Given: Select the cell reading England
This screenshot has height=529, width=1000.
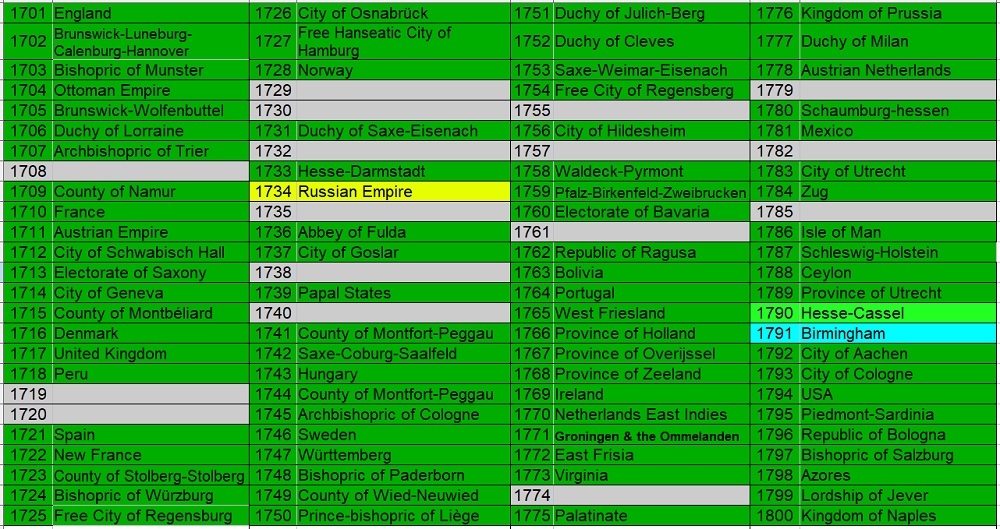Looking at the screenshot, I should pyautogui.click(x=151, y=13).
